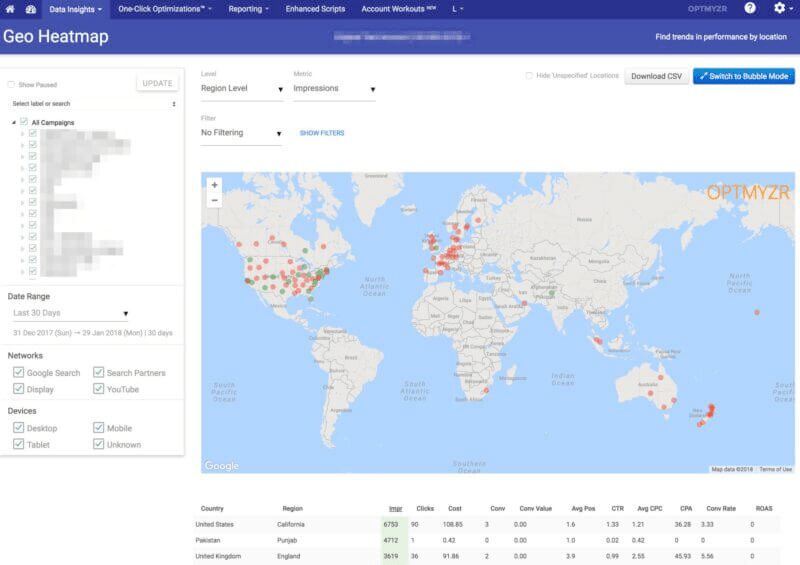
Task: Open the settings gear menu
Action: coord(782,8)
